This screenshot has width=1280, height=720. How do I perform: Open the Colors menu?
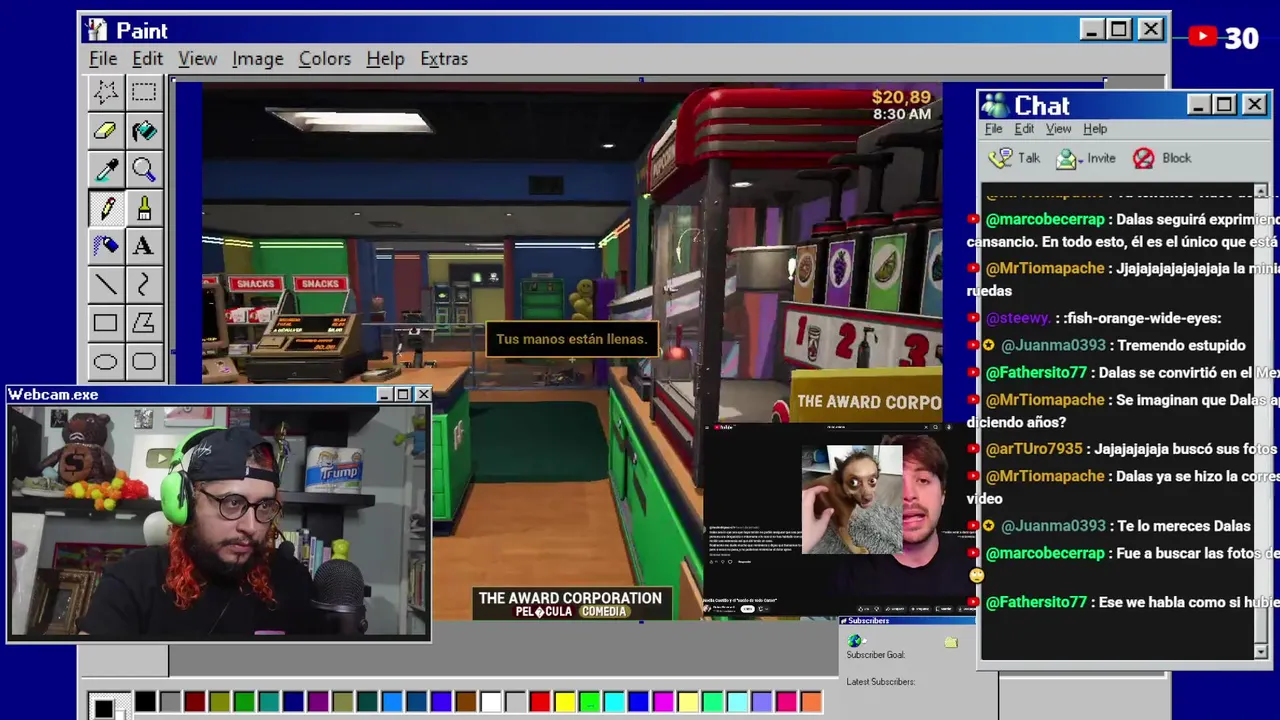pos(325,59)
